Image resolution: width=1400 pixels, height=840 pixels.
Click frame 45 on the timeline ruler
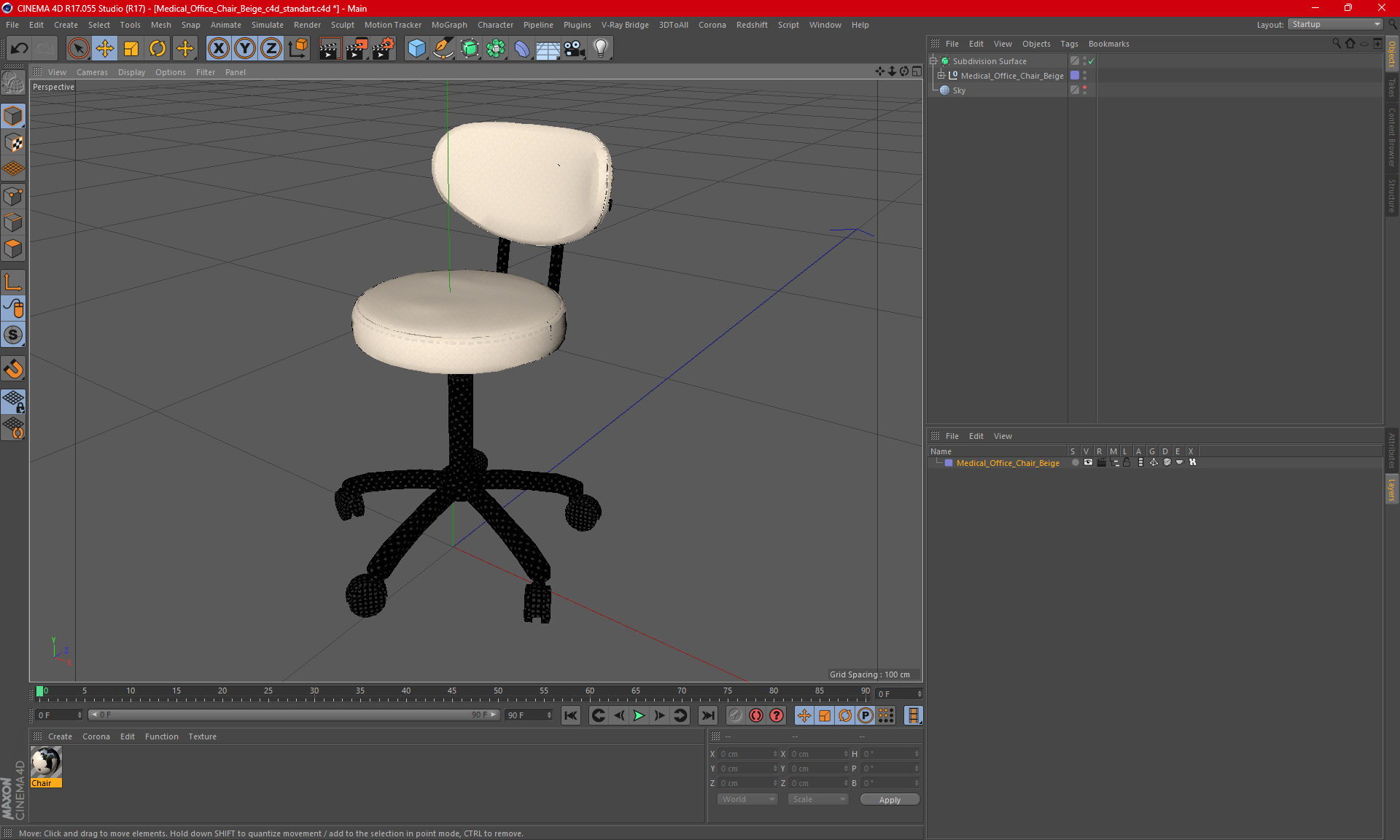pos(452,691)
